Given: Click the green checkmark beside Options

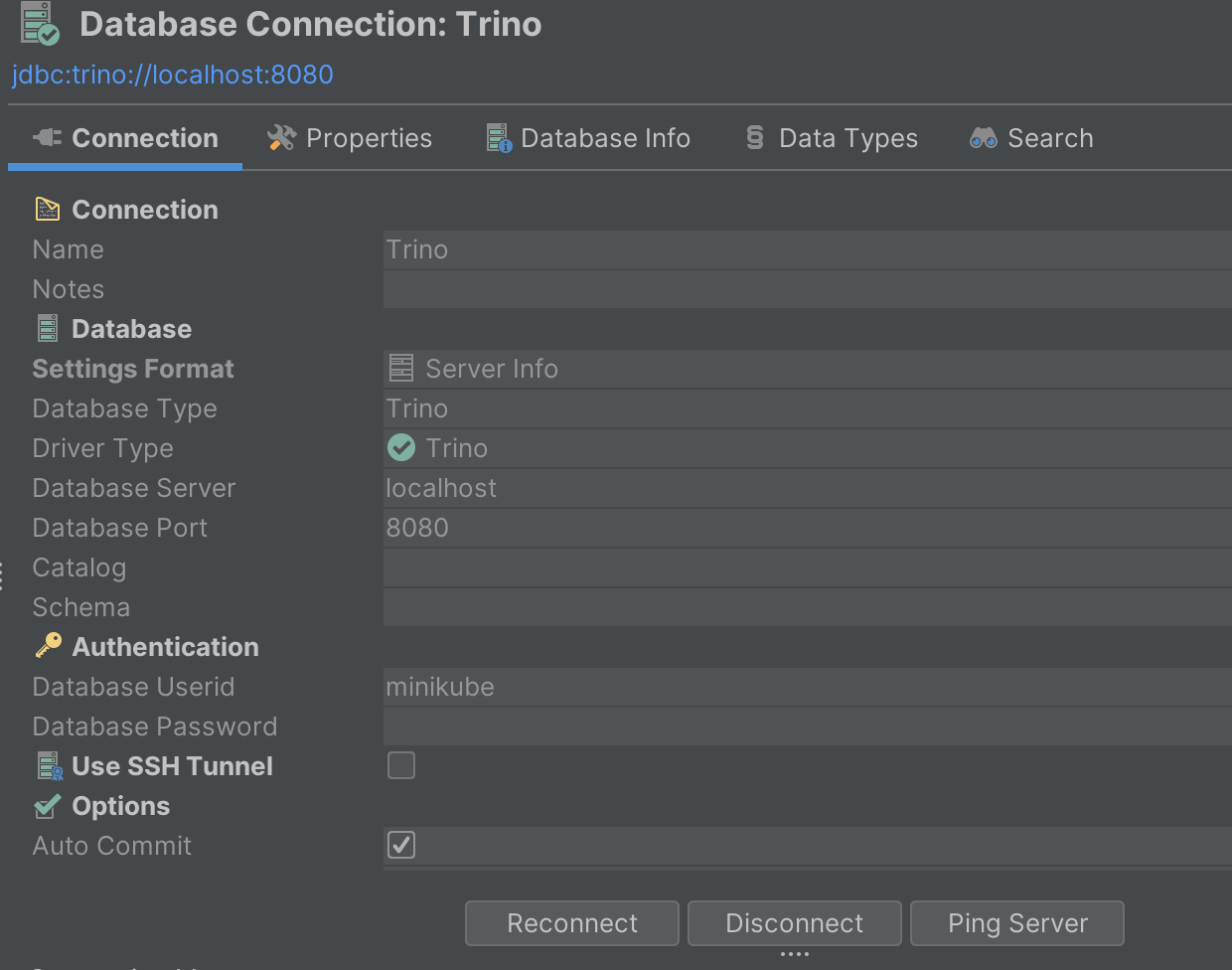Looking at the screenshot, I should coord(45,805).
